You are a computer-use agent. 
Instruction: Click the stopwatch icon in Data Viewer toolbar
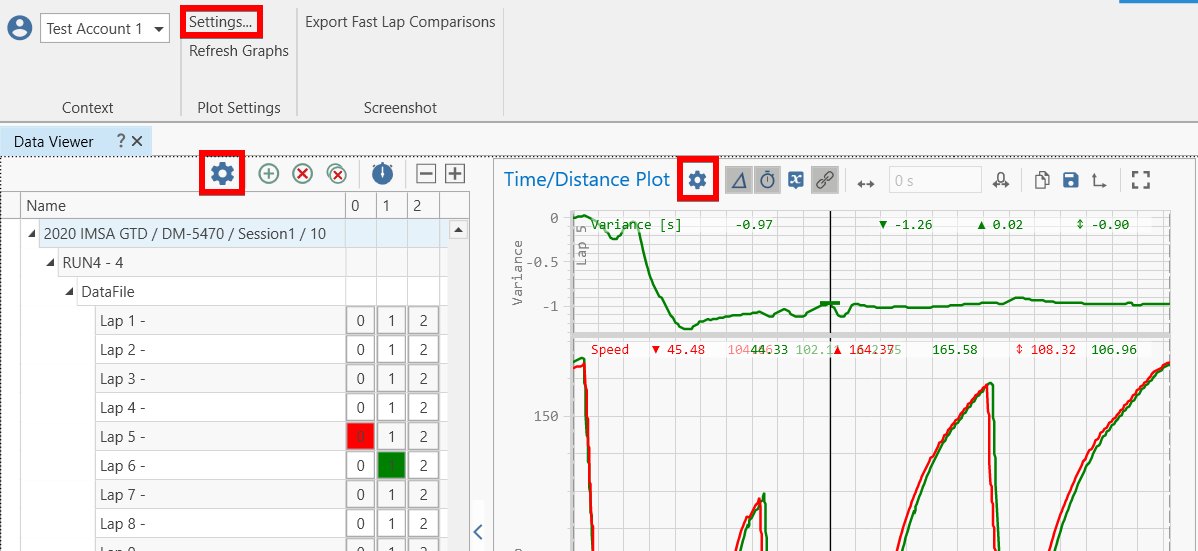click(x=382, y=174)
